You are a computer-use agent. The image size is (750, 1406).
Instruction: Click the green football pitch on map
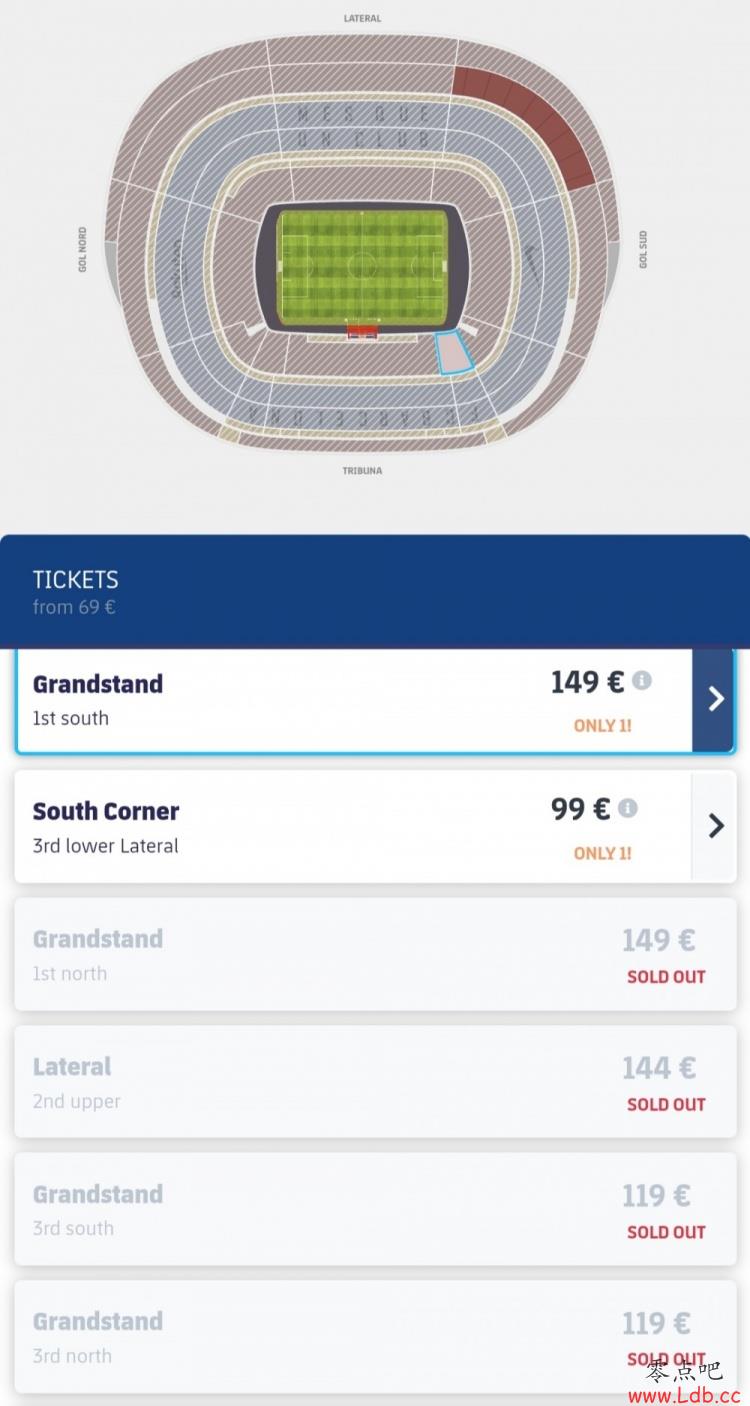point(363,268)
